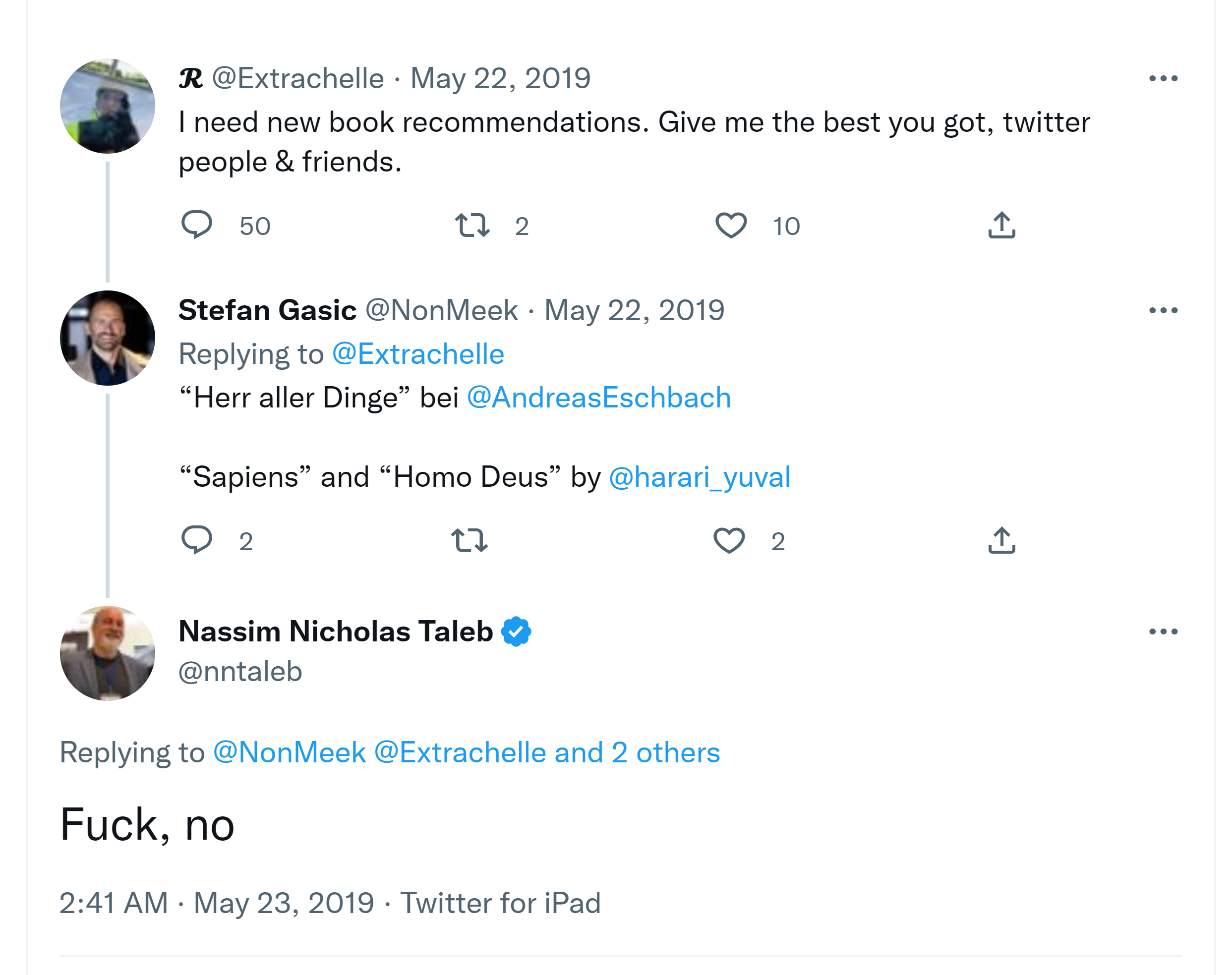Share Stefan Gasic's tweet
The width and height of the screenshot is (1232, 975).
click(x=1001, y=540)
